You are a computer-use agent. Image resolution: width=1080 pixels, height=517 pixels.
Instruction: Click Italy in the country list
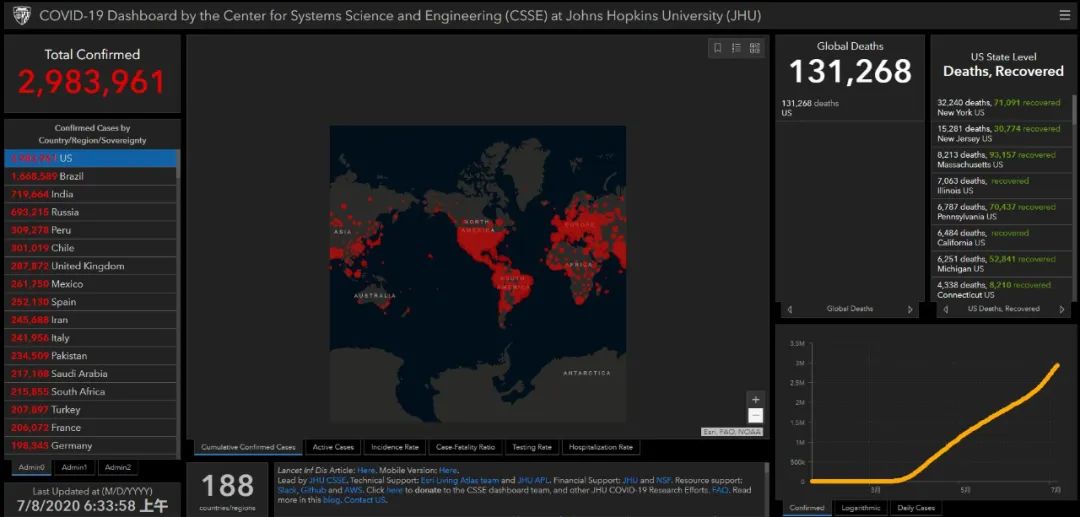click(90, 337)
